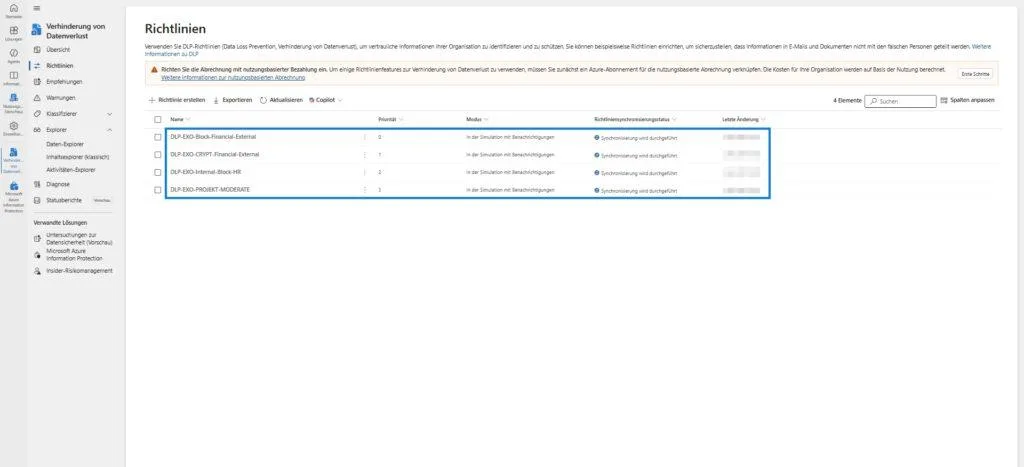Screen dimensions: 1024x467
Task: Click the hamburger menu icon to collapse navigation
Action: pyautogui.click(x=37, y=8)
